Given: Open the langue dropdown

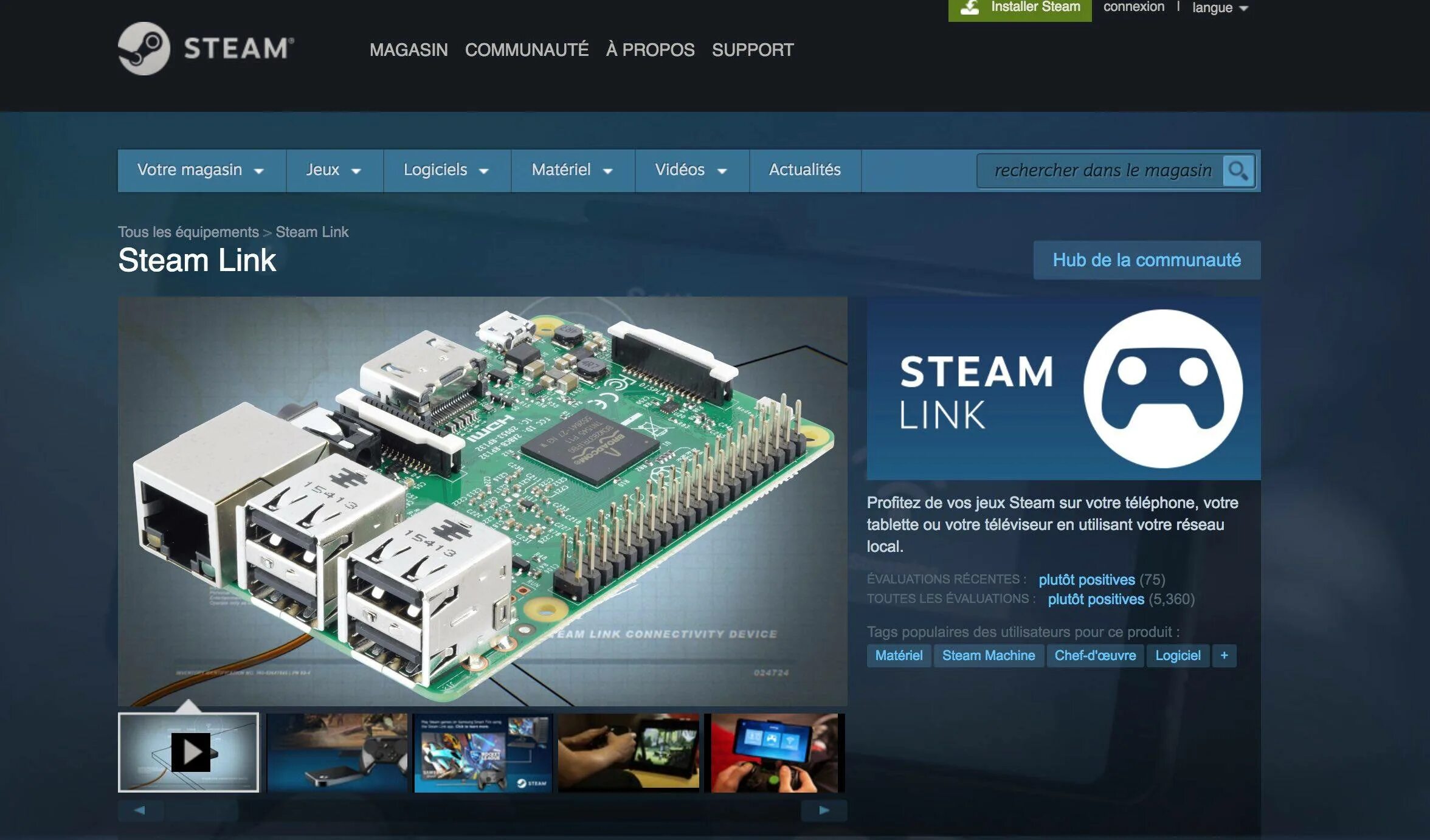Looking at the screenshot, I should [x=1220, y=7].
